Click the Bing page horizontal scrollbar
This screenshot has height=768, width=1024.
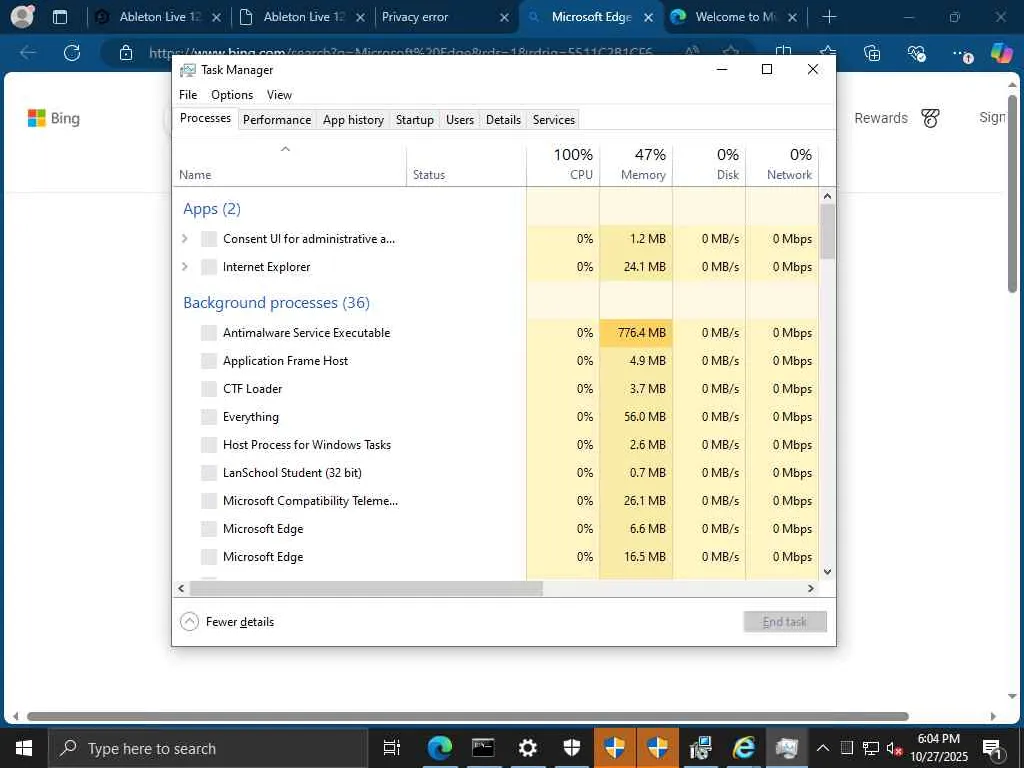(468, 716)
